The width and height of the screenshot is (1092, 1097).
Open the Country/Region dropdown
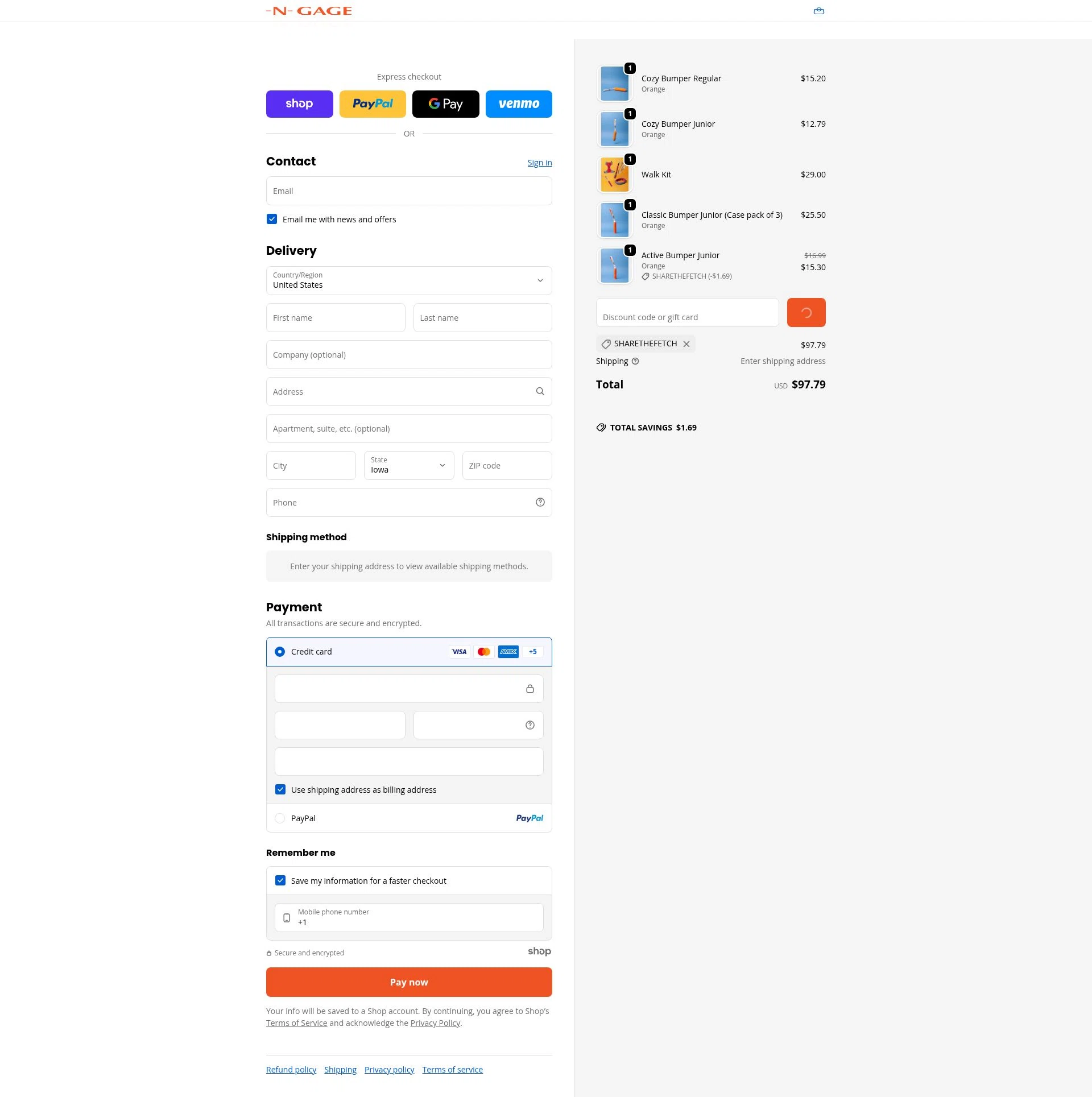point(409,280)
